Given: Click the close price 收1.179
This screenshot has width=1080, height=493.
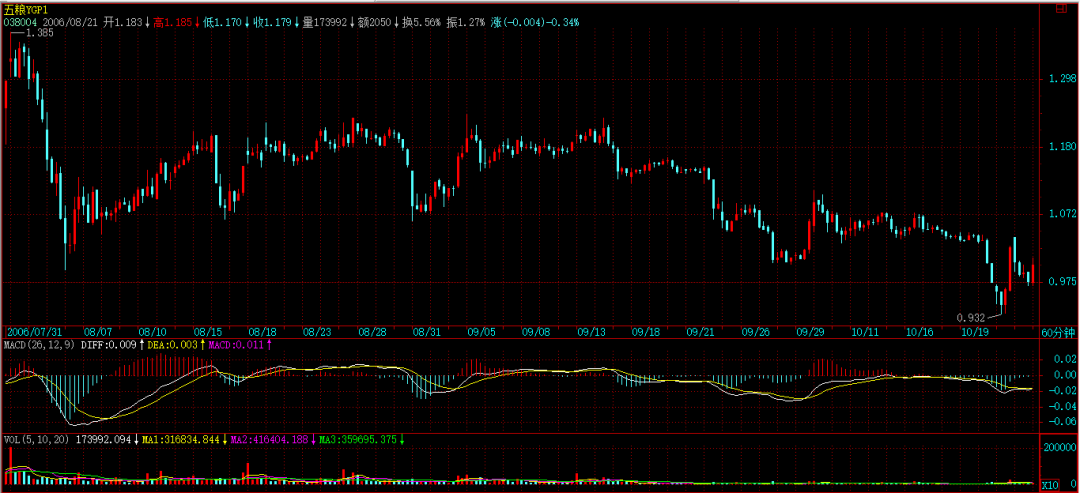Looking at the screenshot, I should 273,23.
